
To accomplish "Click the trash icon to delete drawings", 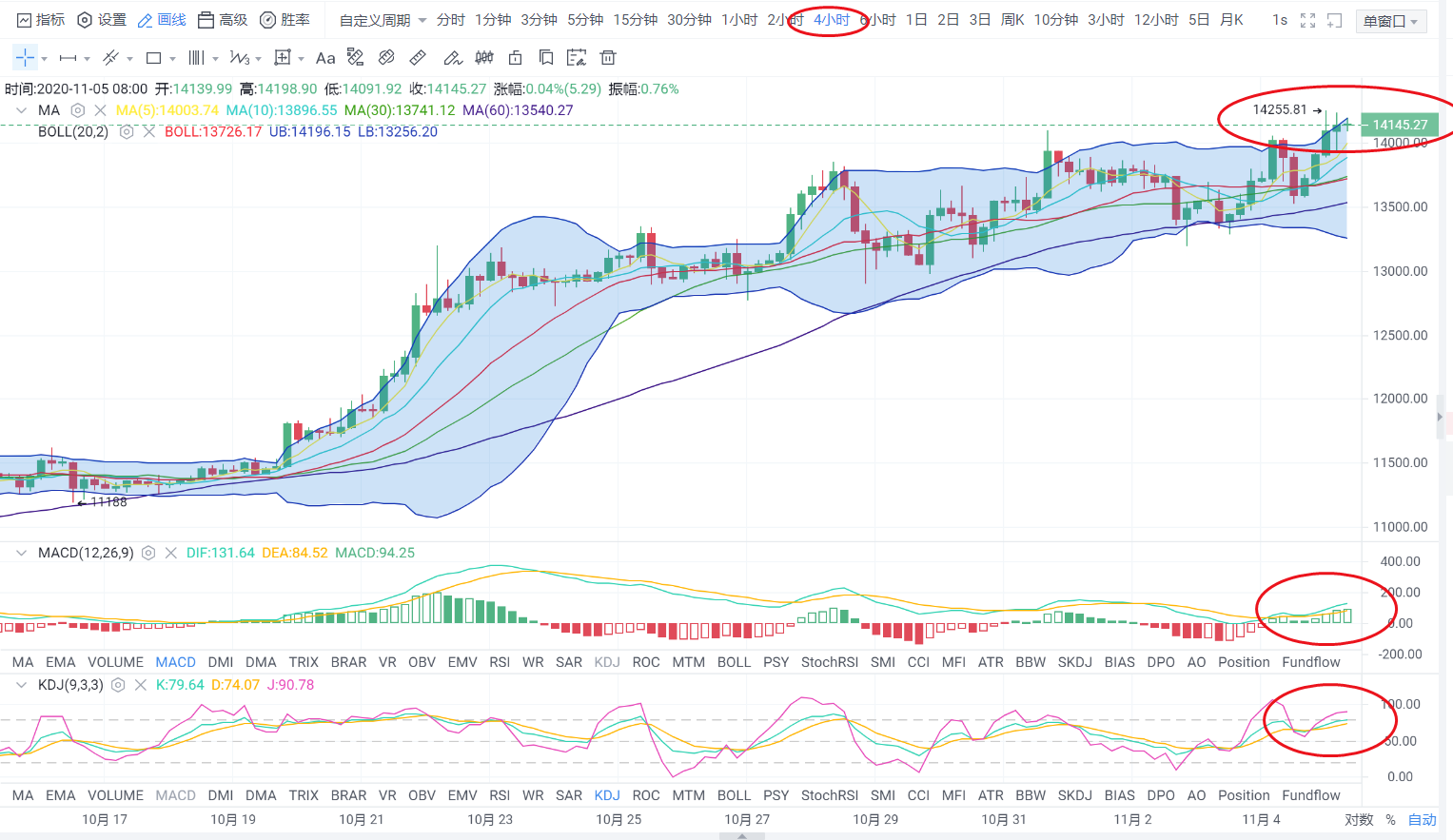I will (x=608, y=58).
